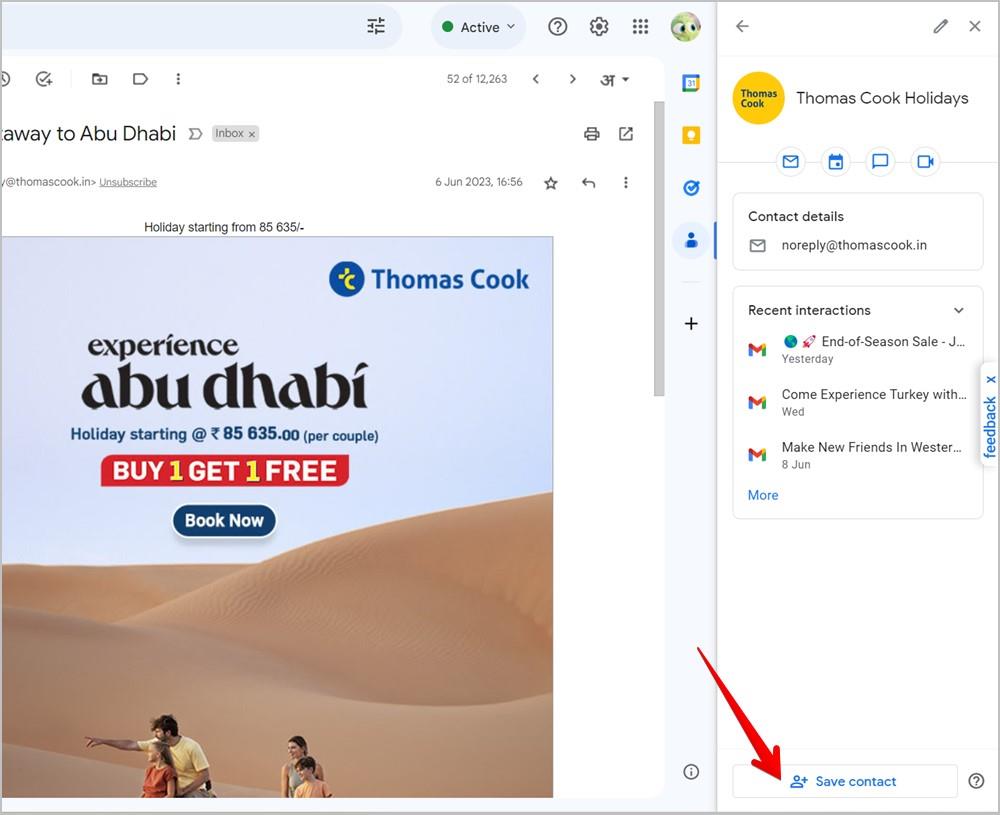Start chat with this contact

coord(880,162)
